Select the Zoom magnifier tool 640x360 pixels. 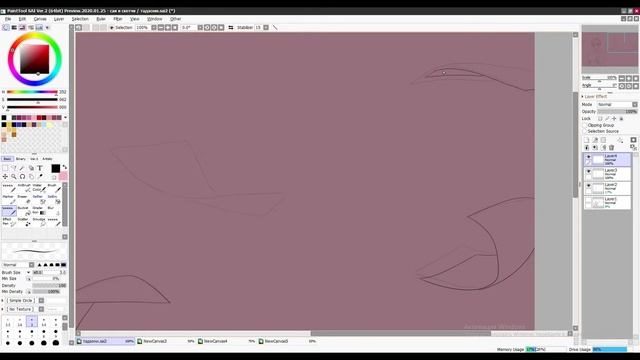tap(13, 177)
